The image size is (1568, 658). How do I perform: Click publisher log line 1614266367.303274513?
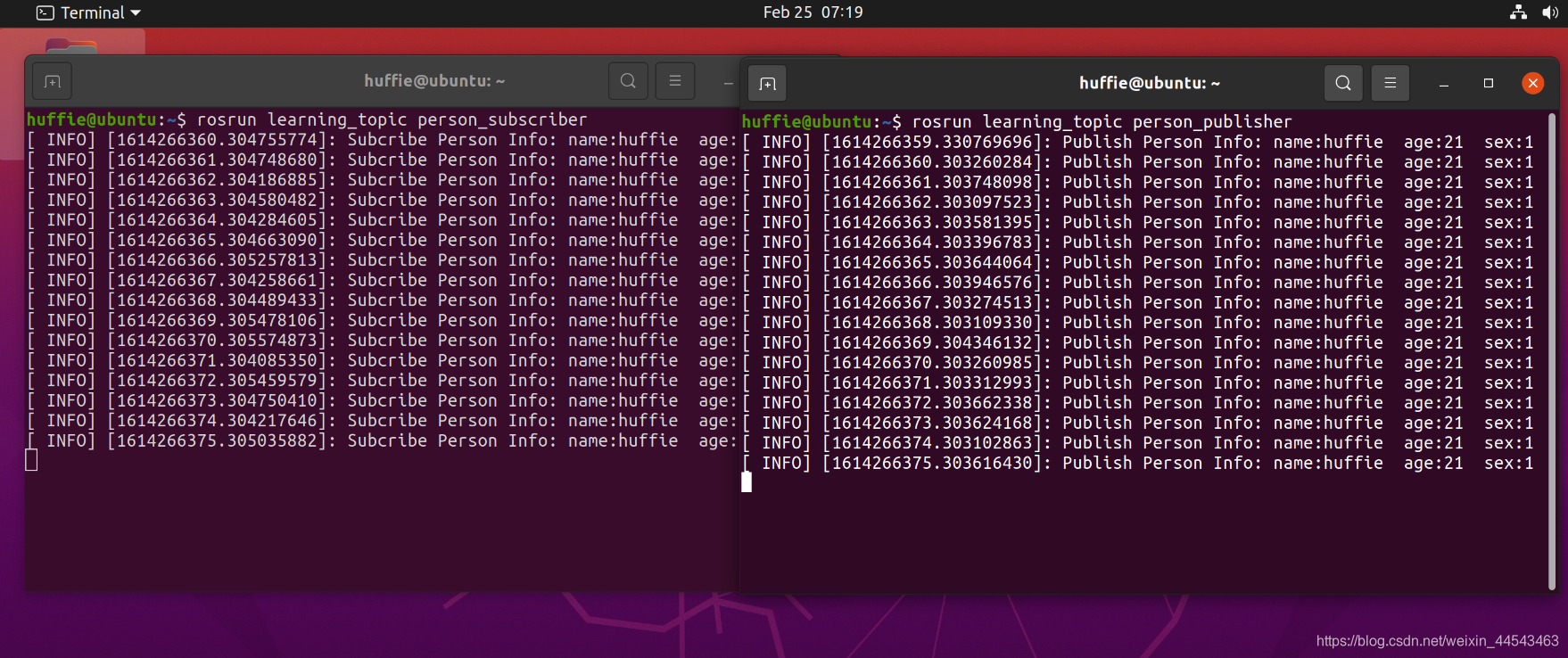tap(1138, 302)
